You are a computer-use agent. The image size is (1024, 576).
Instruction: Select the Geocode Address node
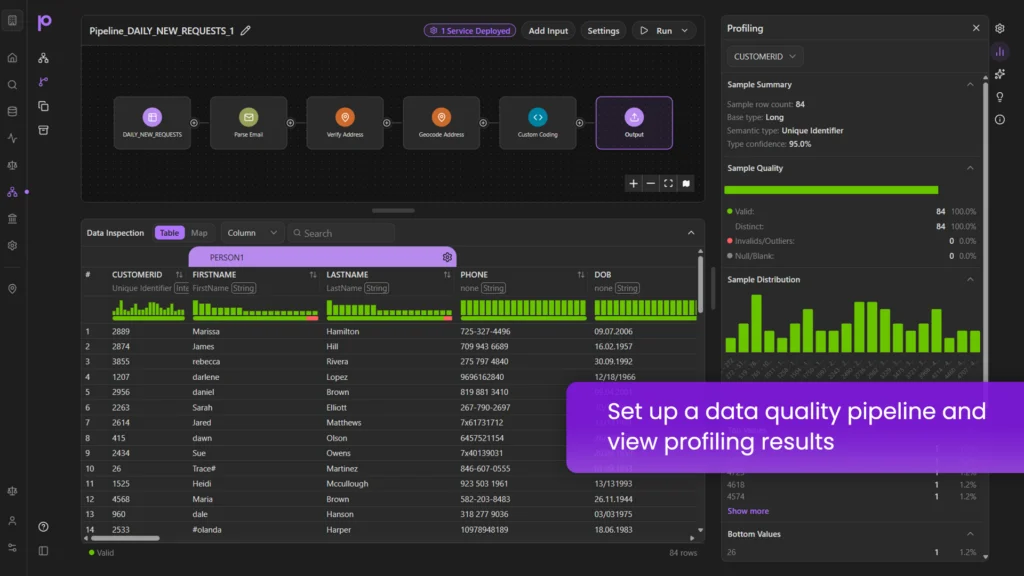(x=441, y=123)
